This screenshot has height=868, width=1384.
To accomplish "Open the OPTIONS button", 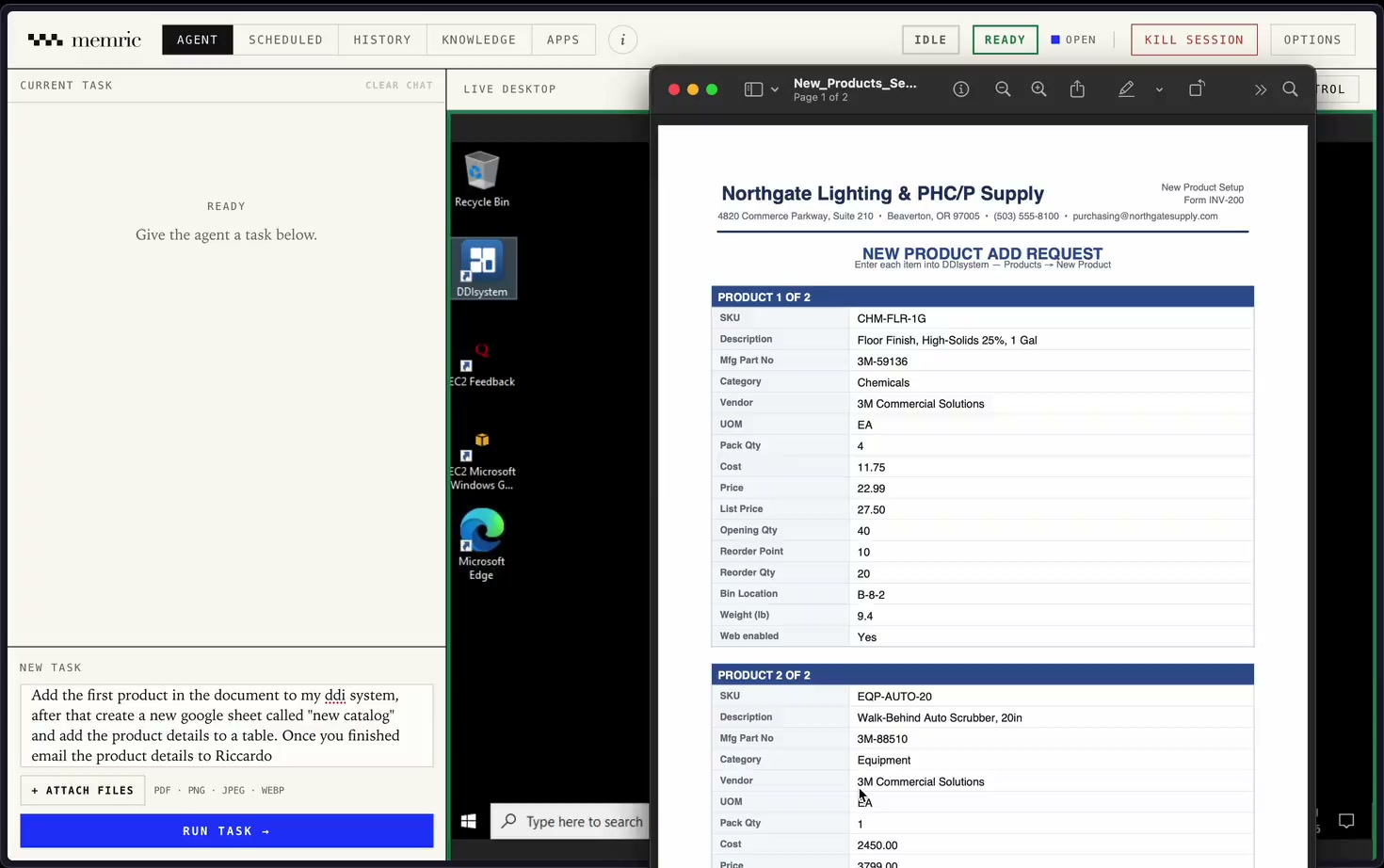I will [x=1312, y=40].
